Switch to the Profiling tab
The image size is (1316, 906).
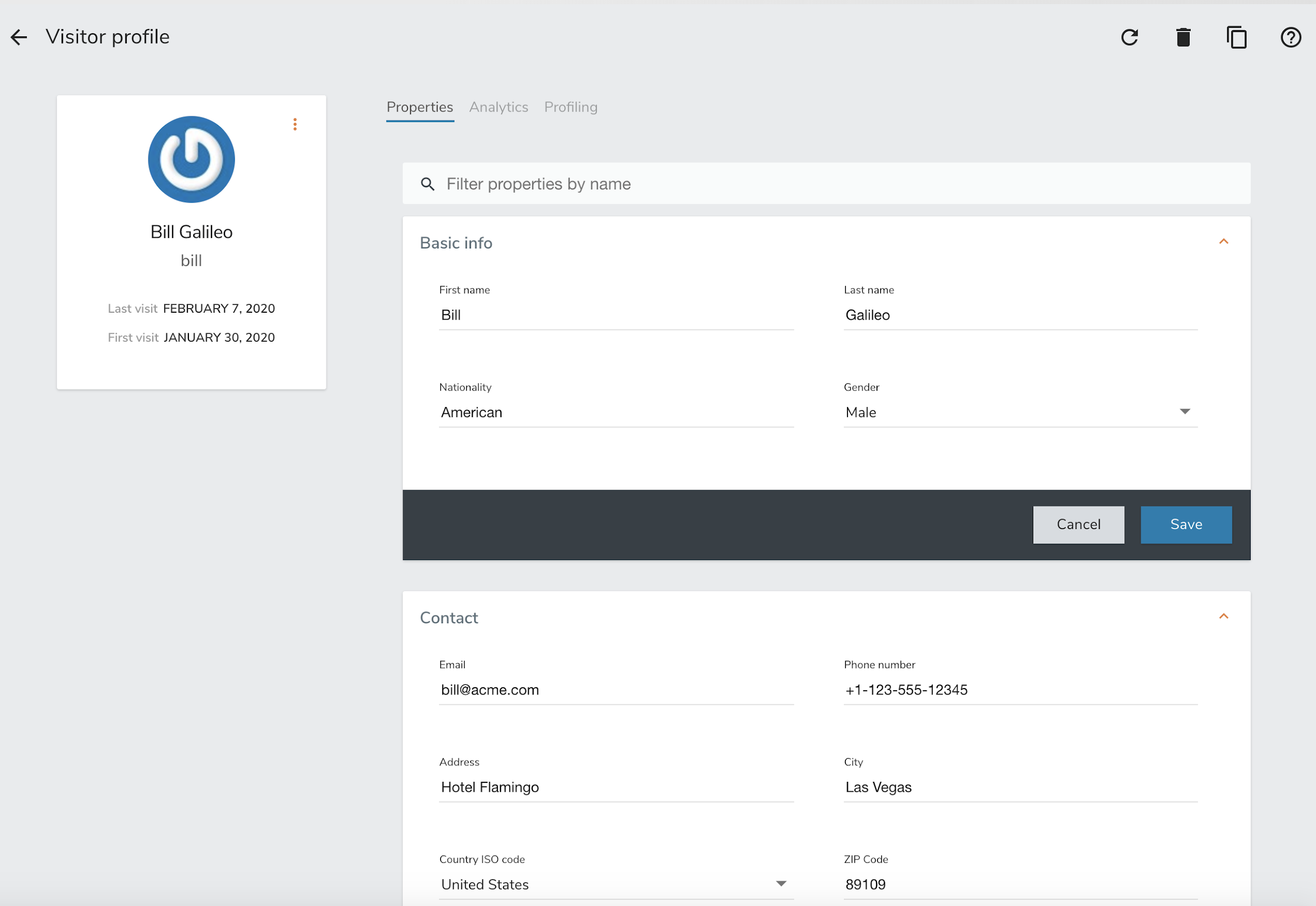point(570,107)
